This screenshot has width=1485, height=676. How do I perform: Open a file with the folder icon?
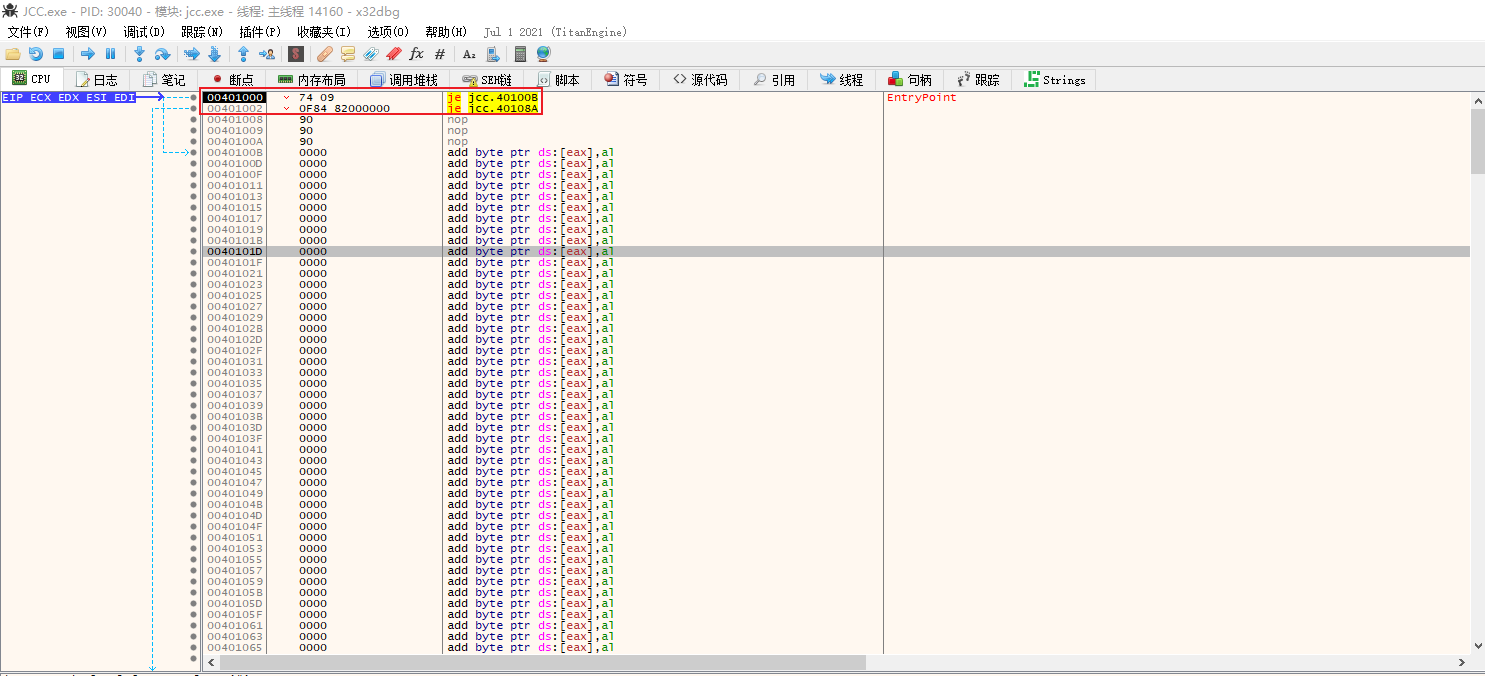click(13, 54)
